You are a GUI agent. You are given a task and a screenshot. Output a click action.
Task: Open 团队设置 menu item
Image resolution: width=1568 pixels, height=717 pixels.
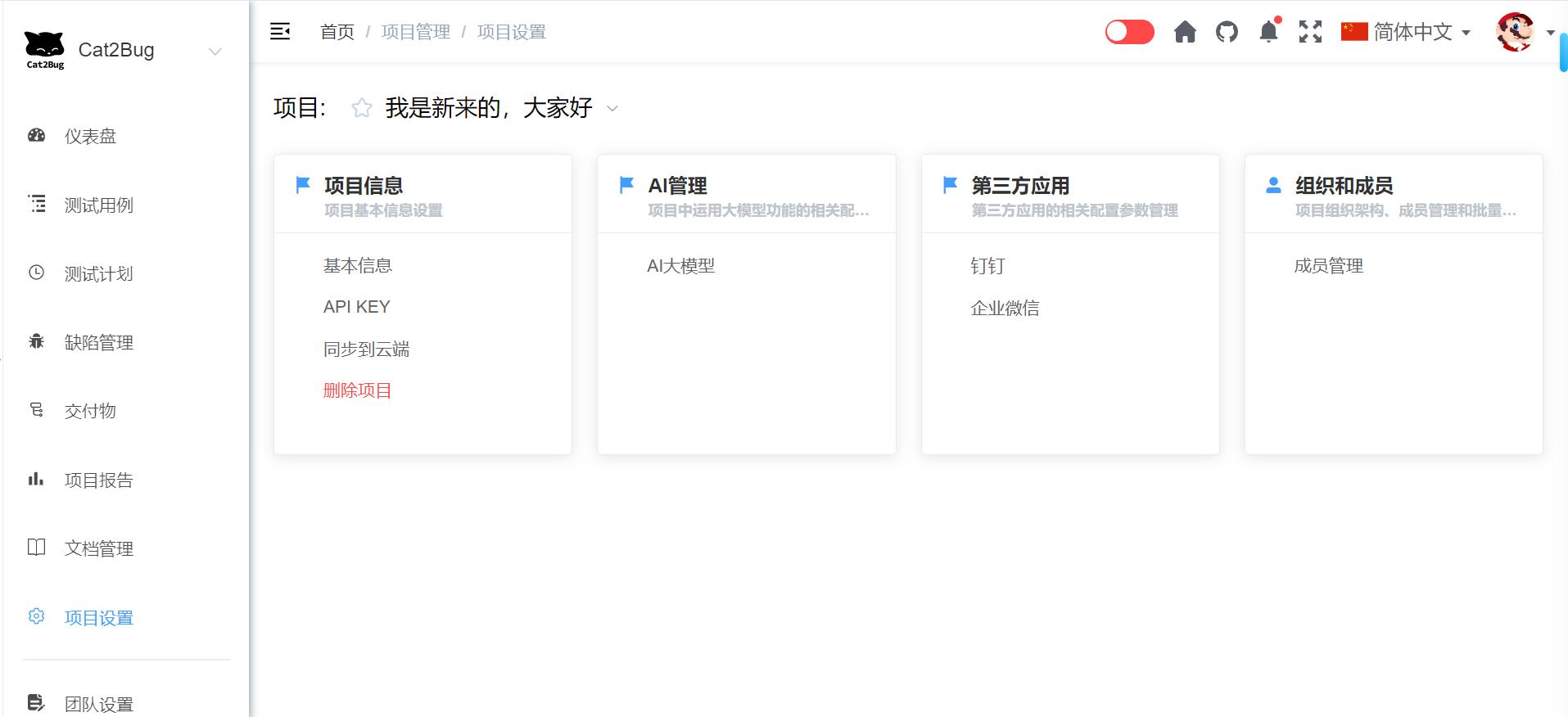(99, 704)
